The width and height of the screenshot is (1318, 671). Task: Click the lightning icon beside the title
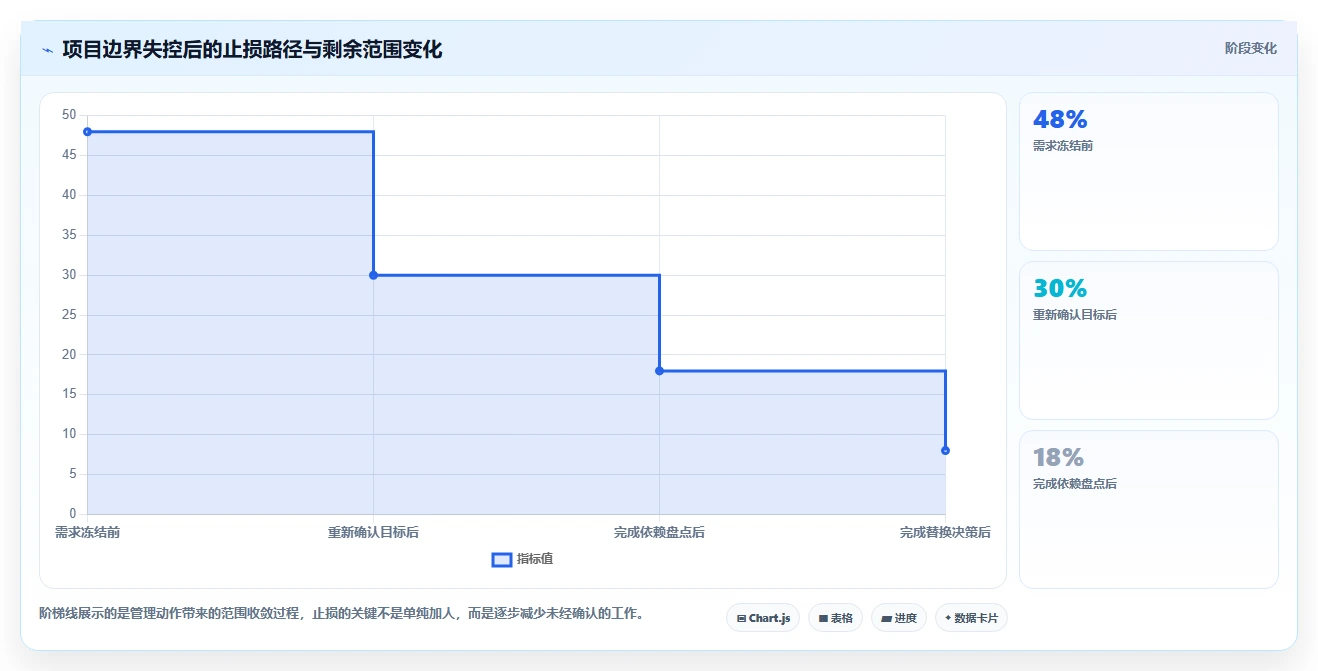point(47,50)
